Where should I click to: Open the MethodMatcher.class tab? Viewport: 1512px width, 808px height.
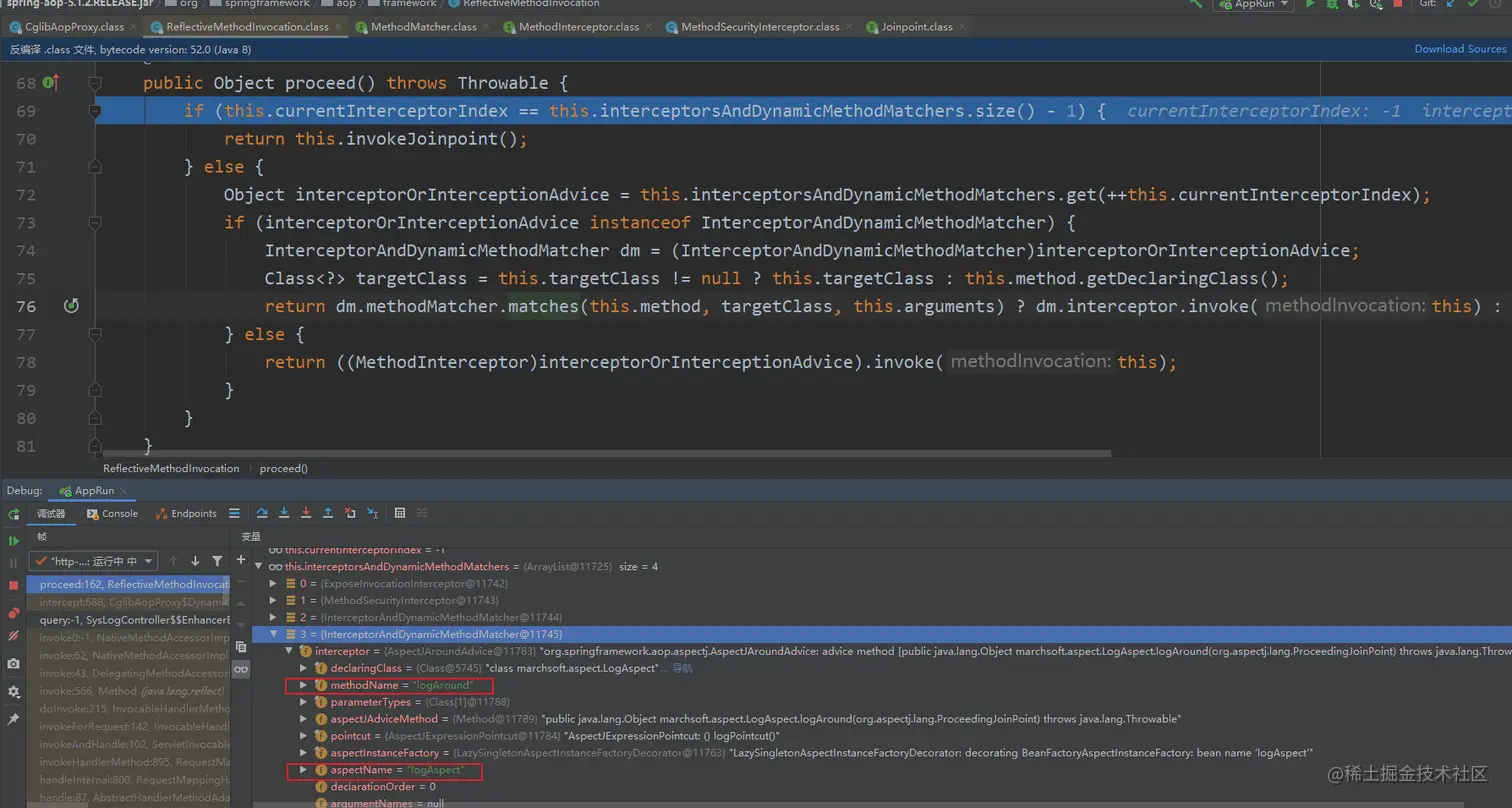[424, 27]
